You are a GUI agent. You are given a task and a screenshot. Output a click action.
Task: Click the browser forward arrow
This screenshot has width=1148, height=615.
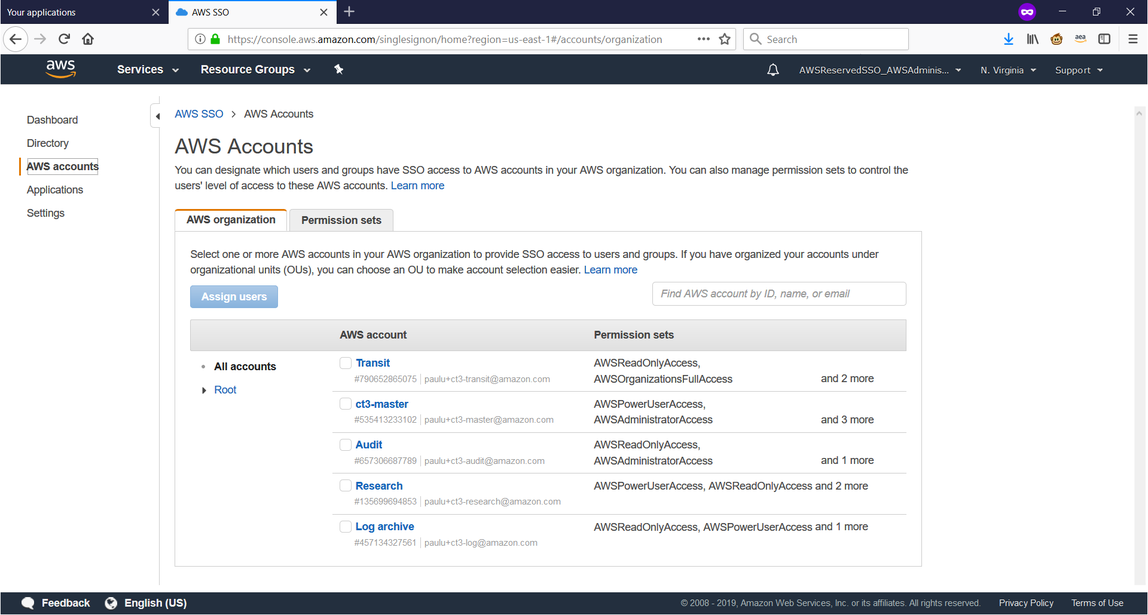pyautogui.click(x=40, y=39)
